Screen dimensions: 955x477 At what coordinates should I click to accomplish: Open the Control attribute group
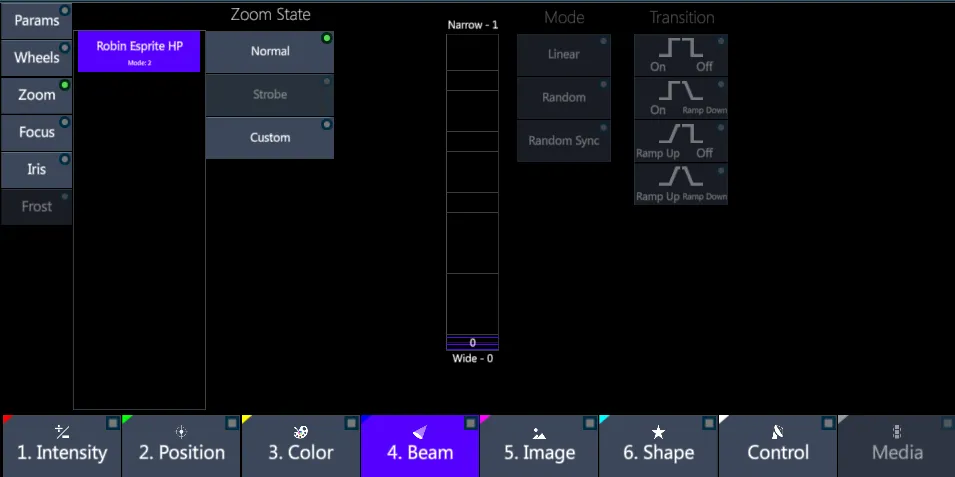coord(778,446)
